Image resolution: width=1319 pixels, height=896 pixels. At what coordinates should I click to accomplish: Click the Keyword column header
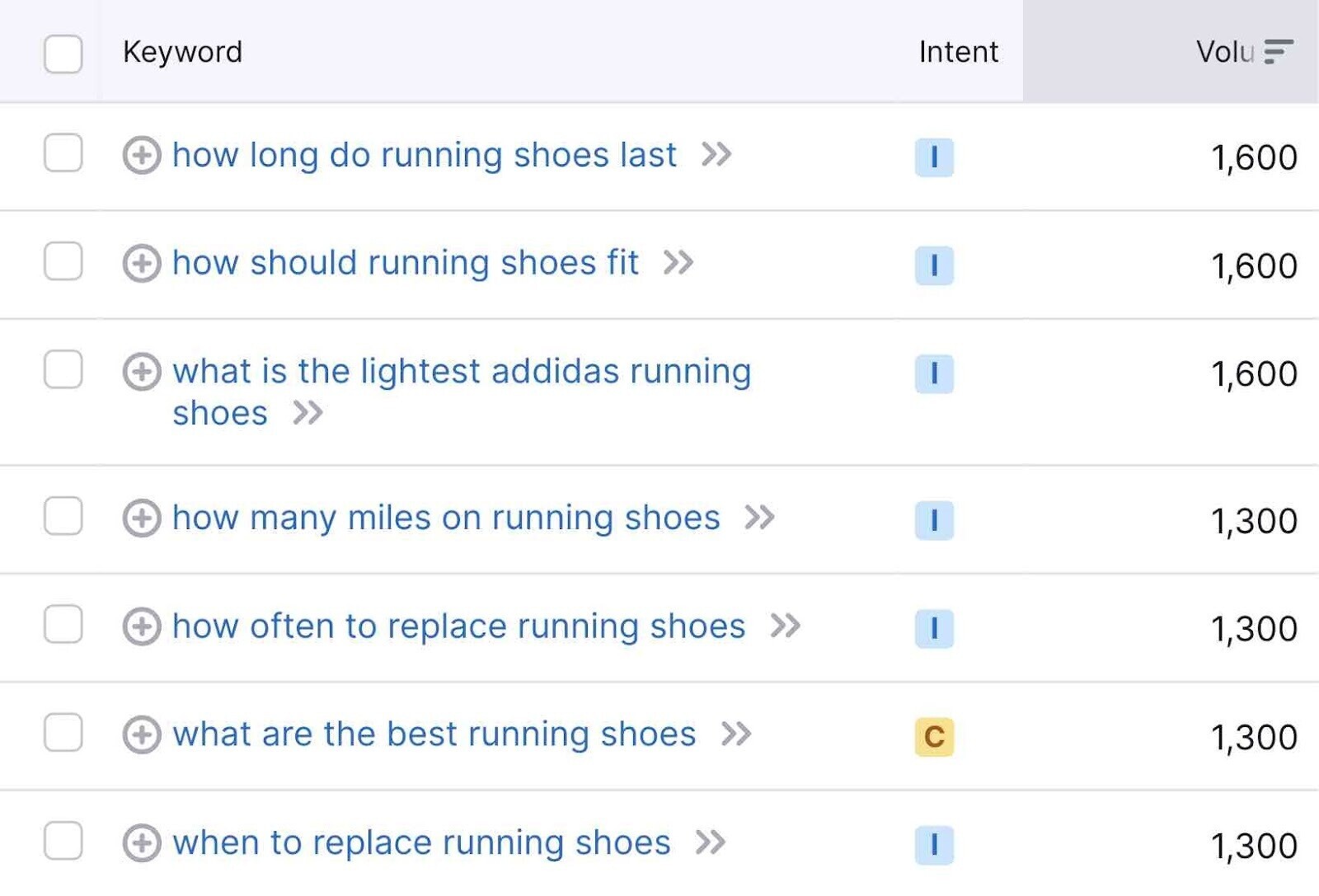182,52
